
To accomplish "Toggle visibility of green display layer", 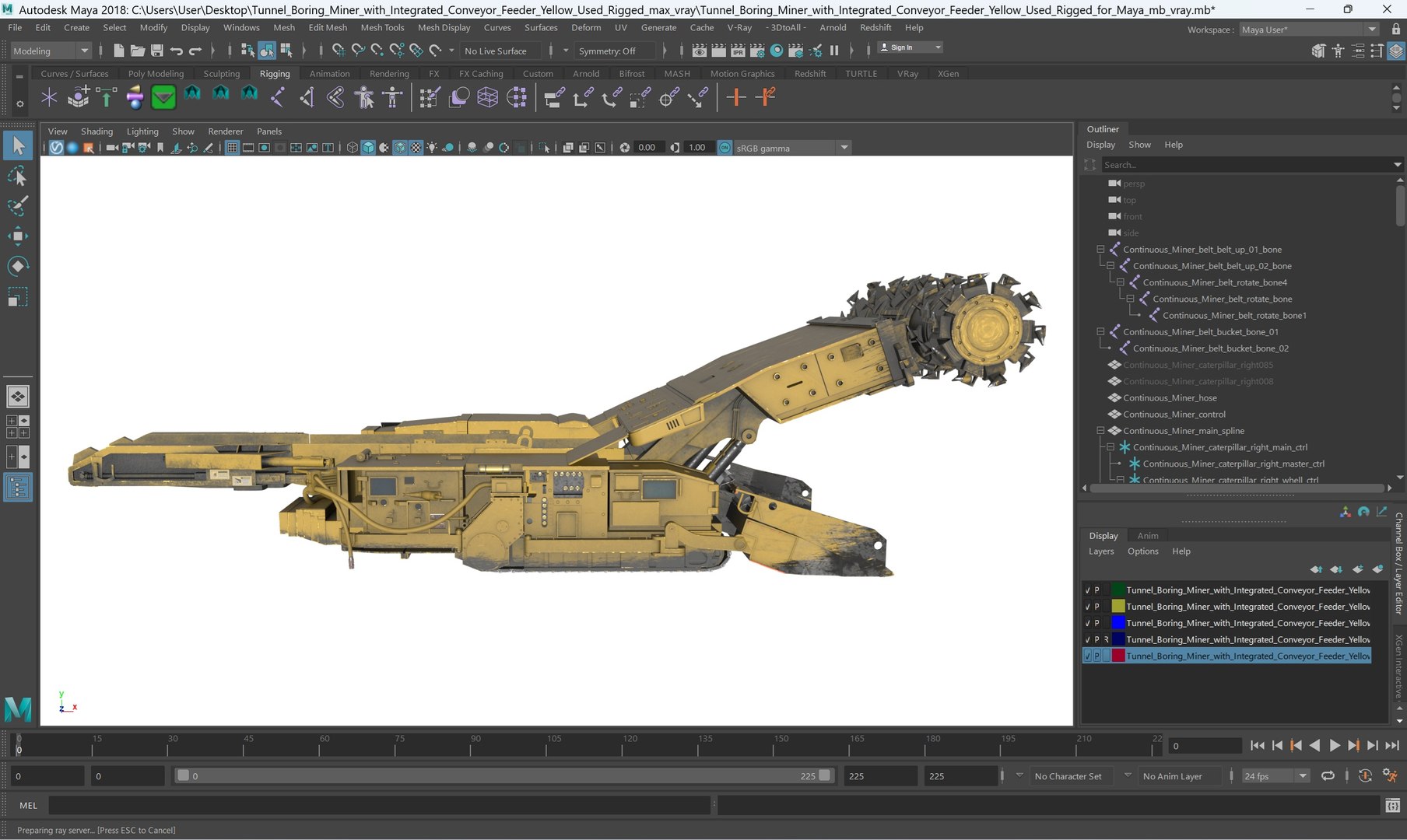I will [x=1087, y=590].
